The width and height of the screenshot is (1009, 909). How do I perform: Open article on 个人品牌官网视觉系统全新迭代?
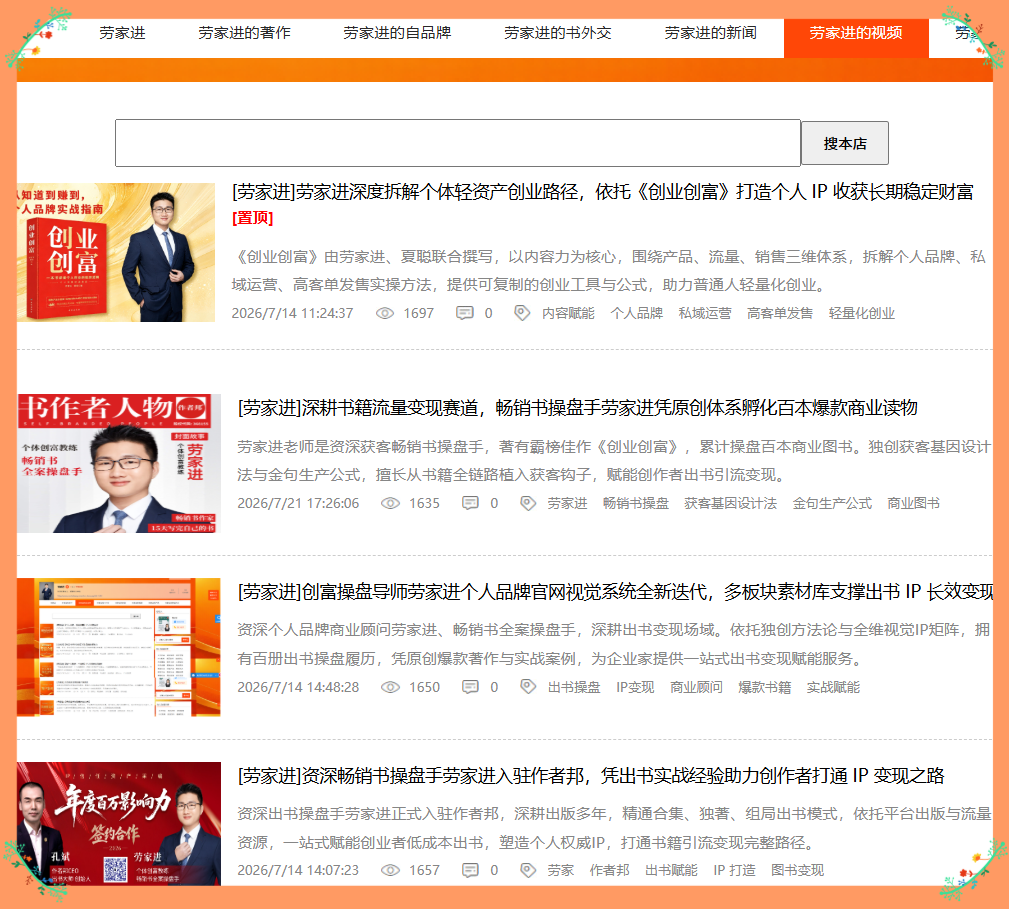click(615, 592)
